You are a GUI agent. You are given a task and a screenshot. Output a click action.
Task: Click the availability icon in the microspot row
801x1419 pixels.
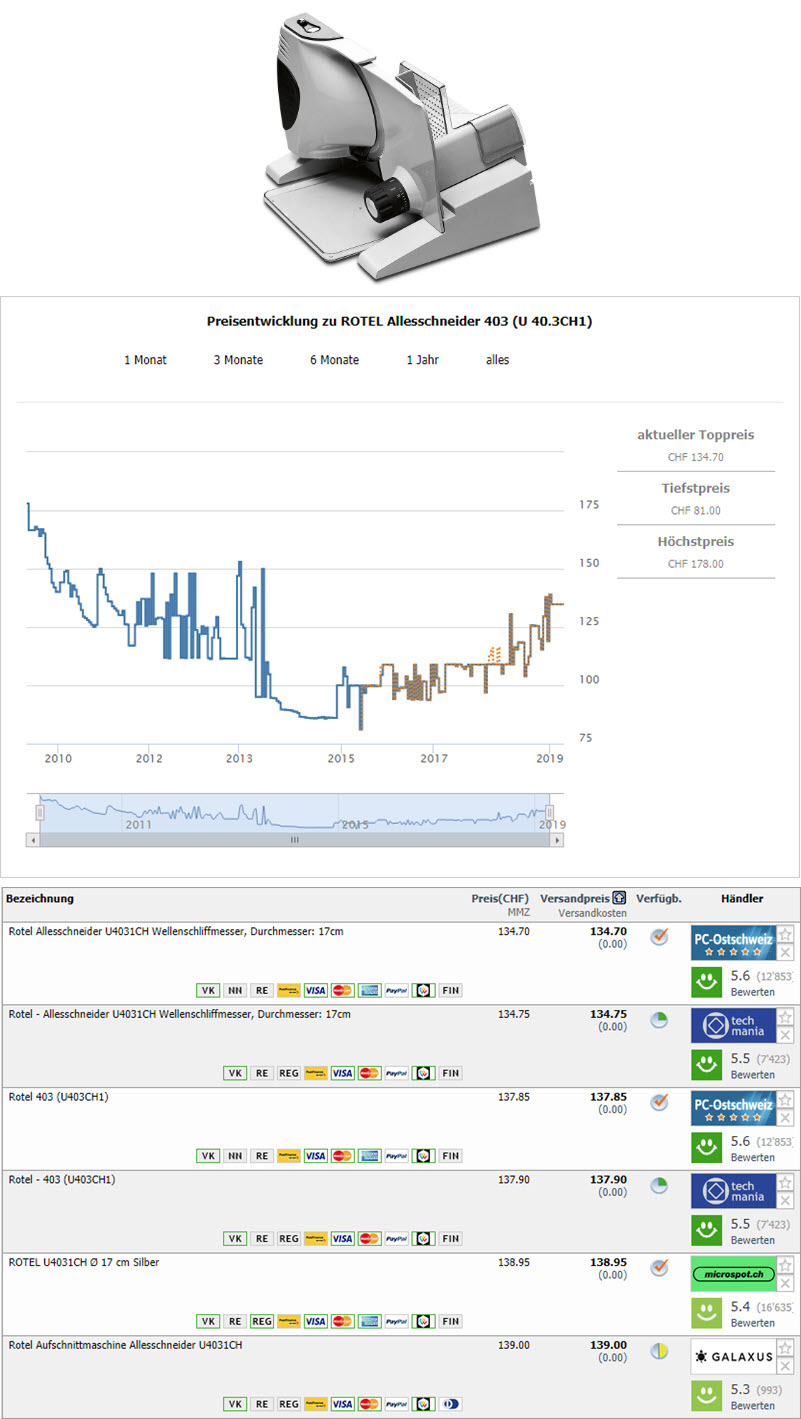pos(659,1267)
